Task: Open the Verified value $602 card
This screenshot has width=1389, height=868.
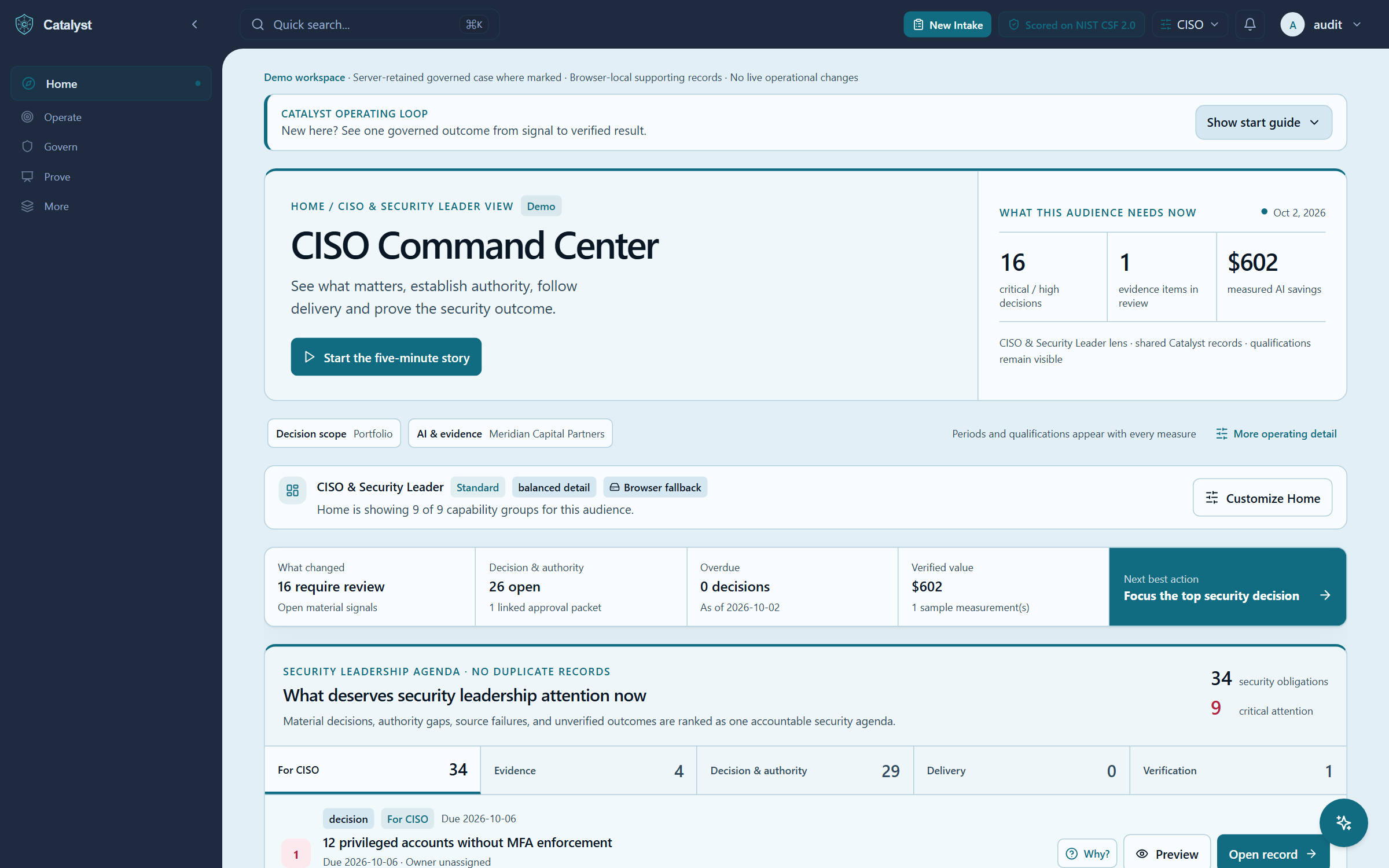Action: [x=1004, y=587]
